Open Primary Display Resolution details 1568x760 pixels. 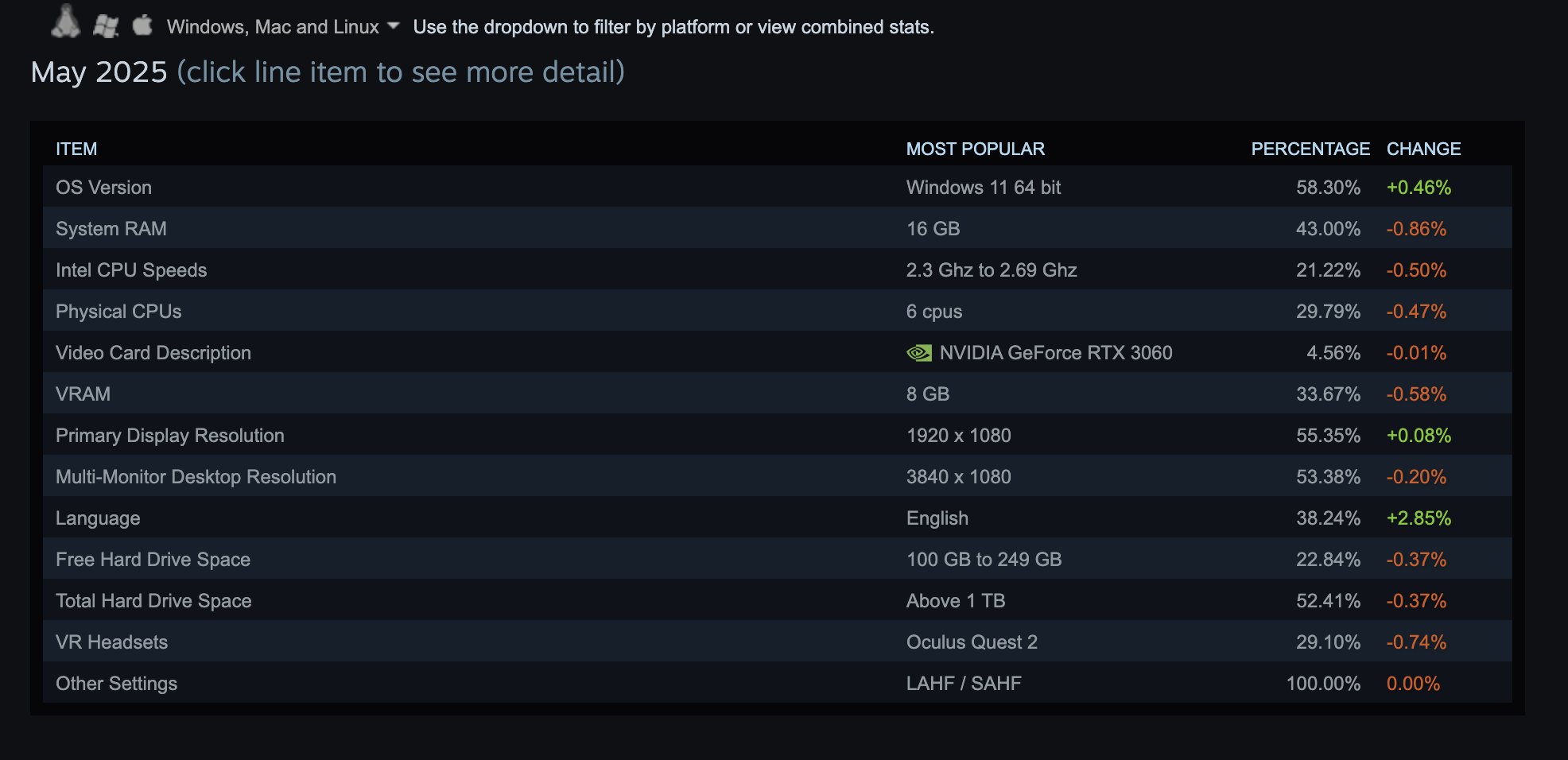point(778,435)
